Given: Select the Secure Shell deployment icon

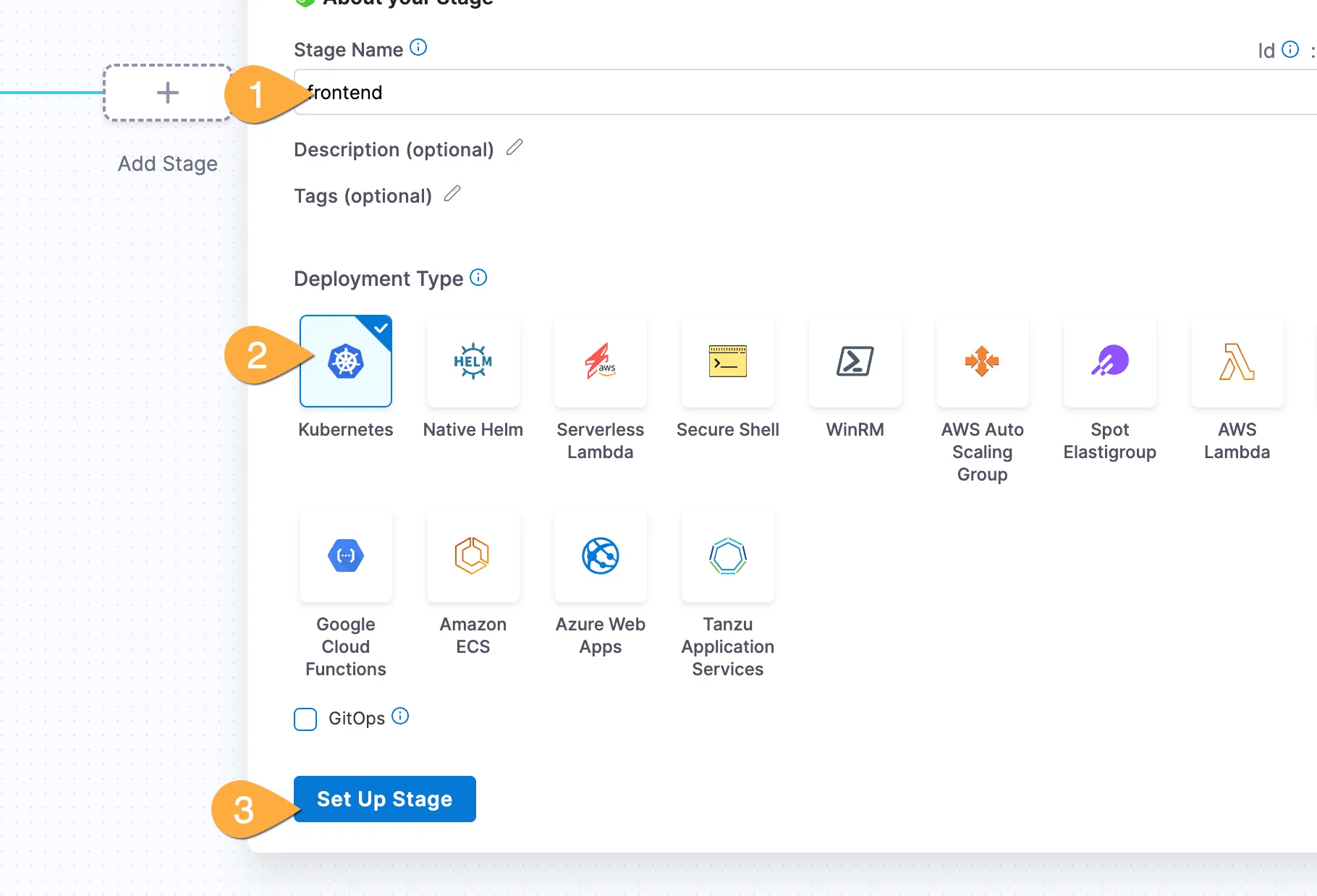Looking at the screenshot, I should coord(728,361).
